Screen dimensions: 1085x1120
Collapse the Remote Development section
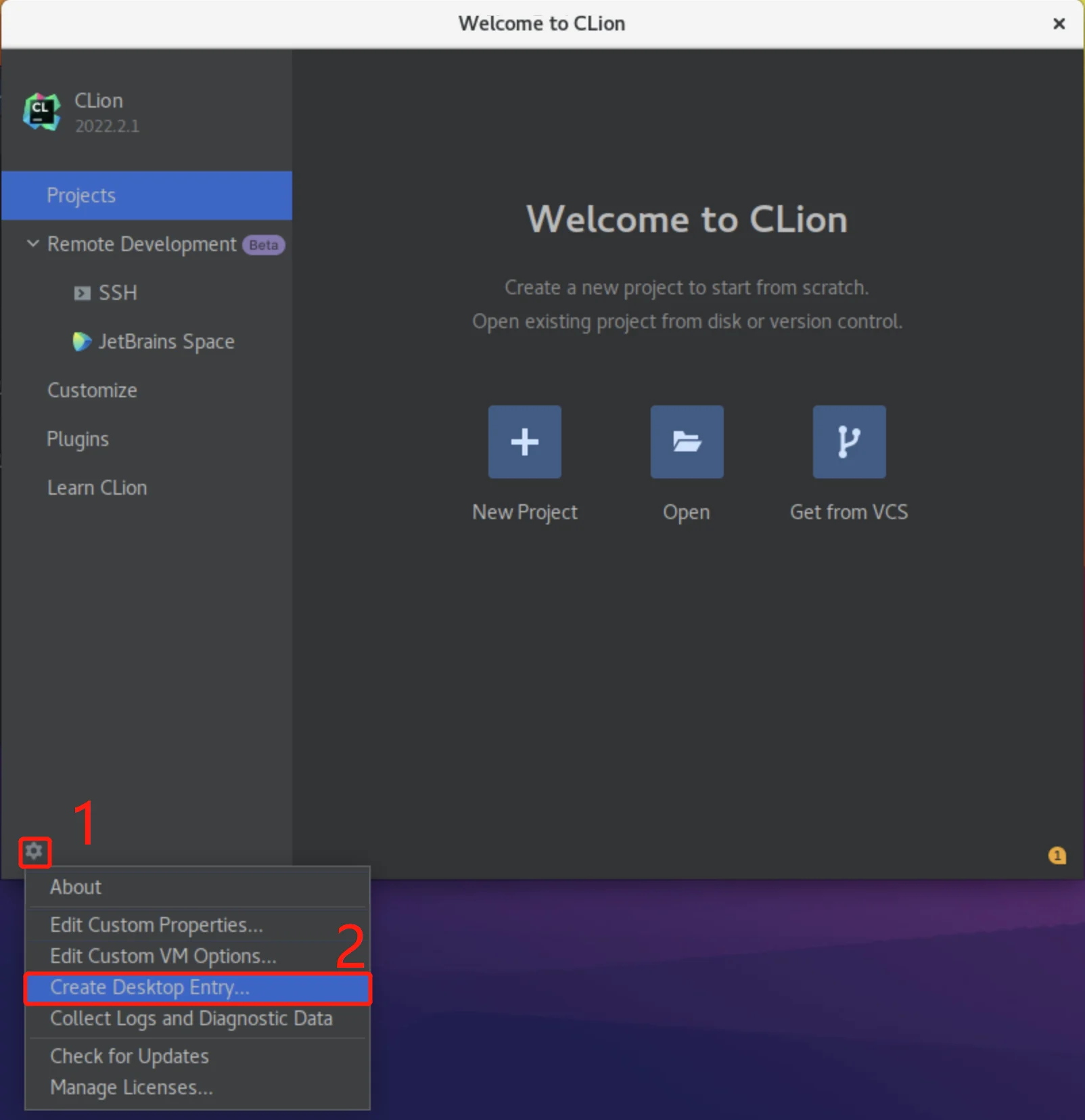coord(32,244)
